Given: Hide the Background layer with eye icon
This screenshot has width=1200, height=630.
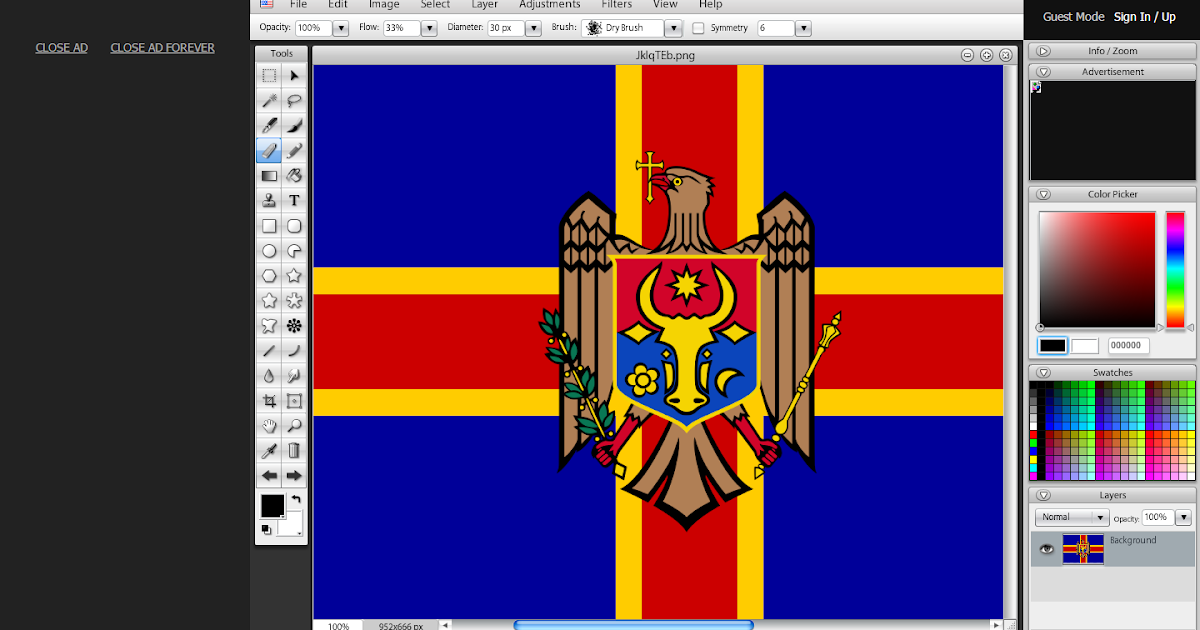Looking at the screenshot, I should point(1046,549).
